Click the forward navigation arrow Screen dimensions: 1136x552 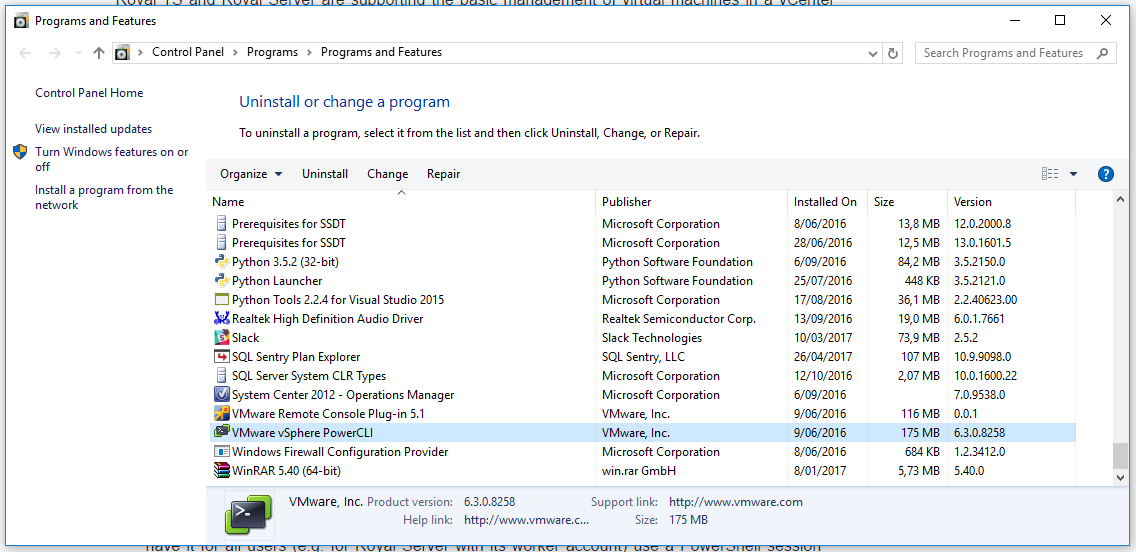(x=54, y=53)
